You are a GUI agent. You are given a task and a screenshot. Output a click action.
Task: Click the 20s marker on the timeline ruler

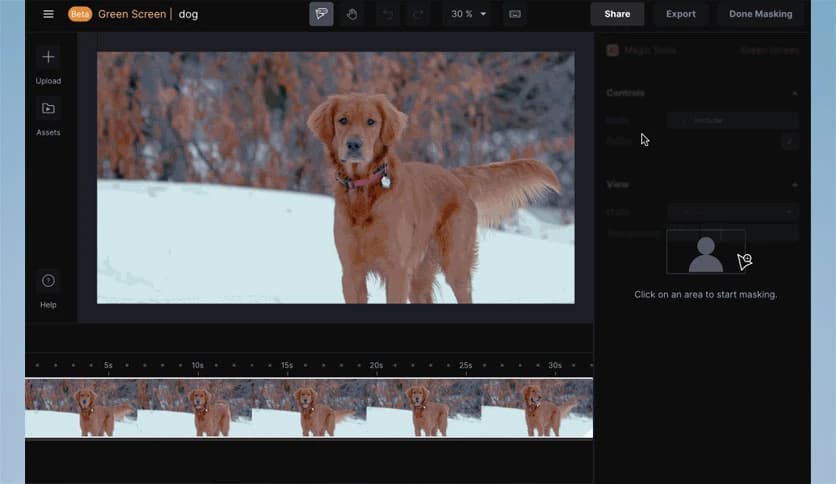376,365
